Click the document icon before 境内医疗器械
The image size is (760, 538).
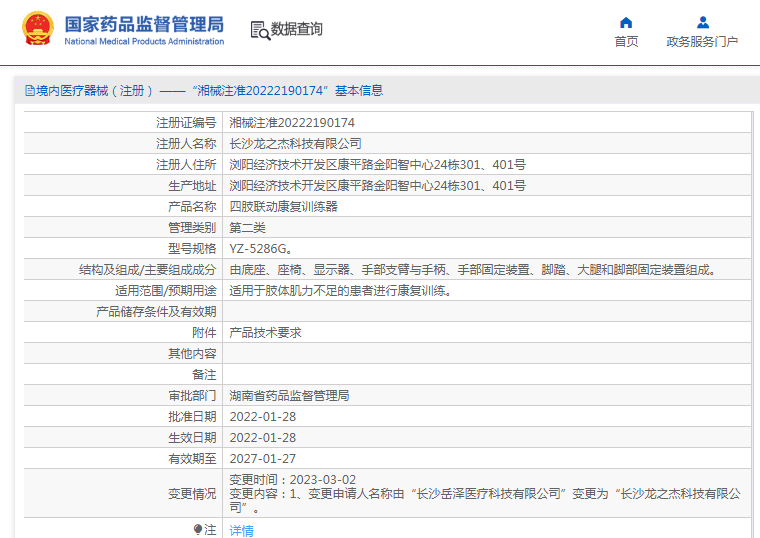point(30,91)
